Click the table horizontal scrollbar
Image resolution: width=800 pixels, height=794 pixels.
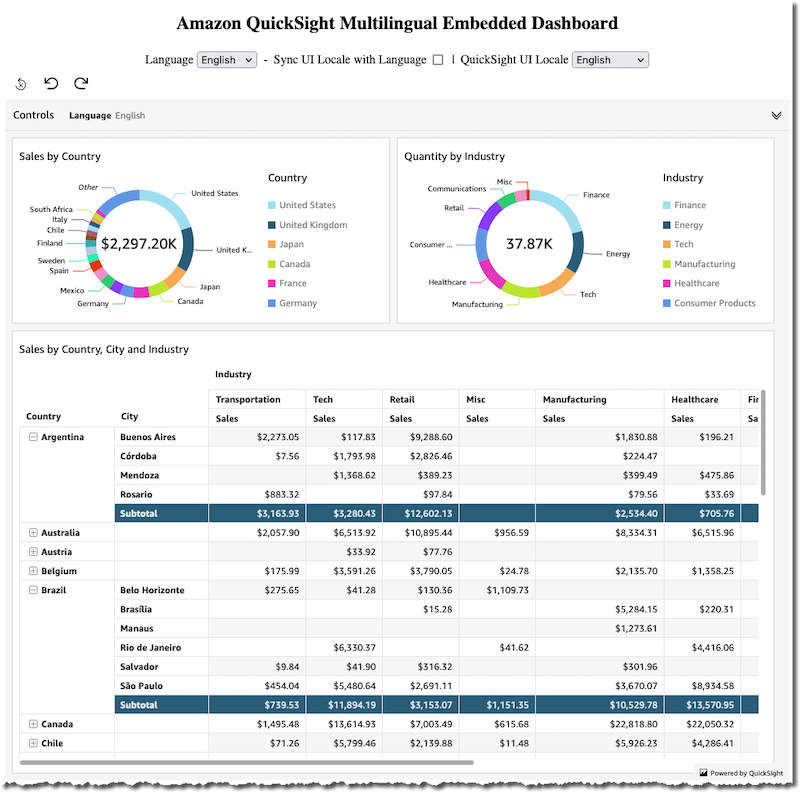[x=246, y=762]
